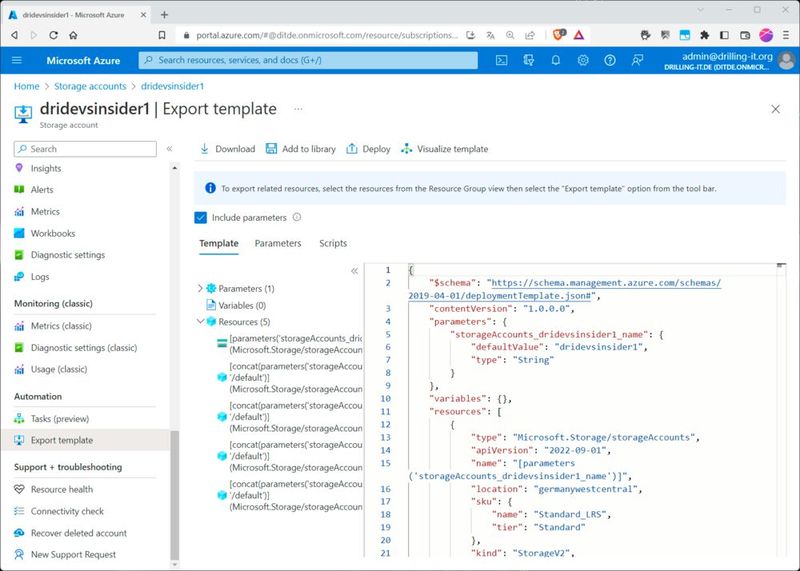Open the Help question mark icon

tap(610, 60)
